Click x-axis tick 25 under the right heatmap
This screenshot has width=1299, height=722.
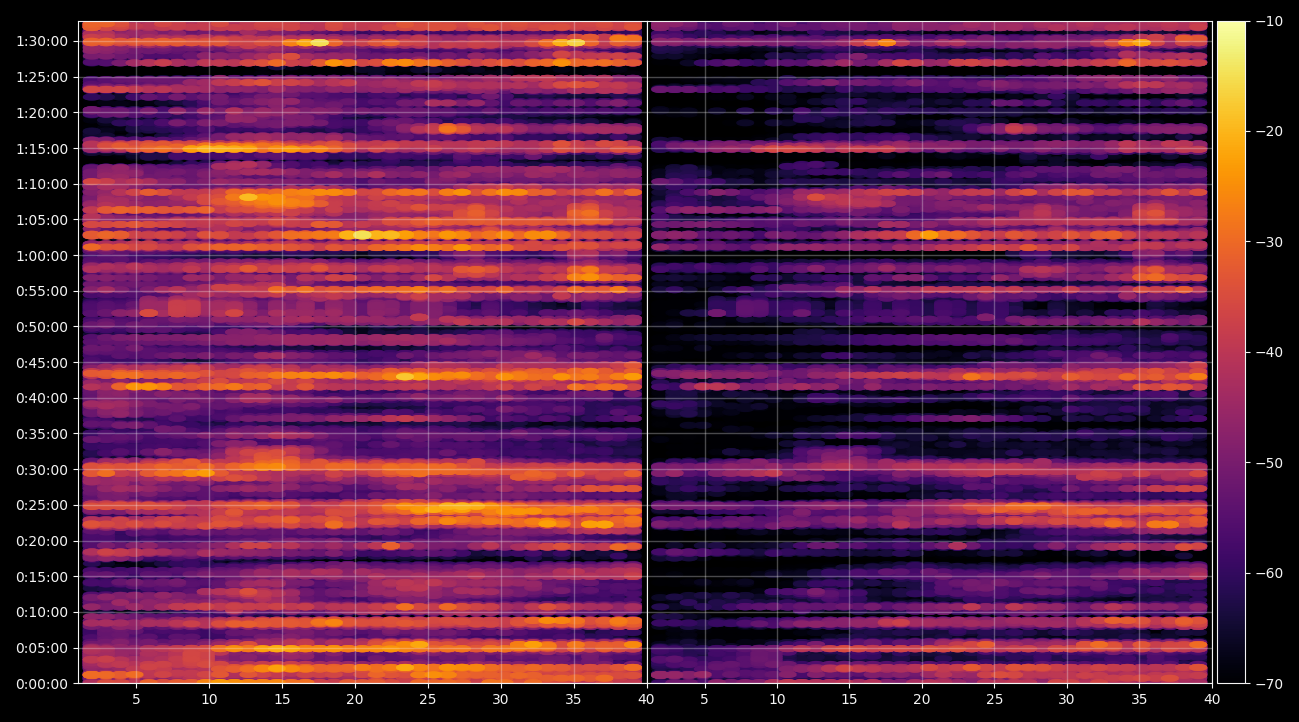(x=994, y=700)
